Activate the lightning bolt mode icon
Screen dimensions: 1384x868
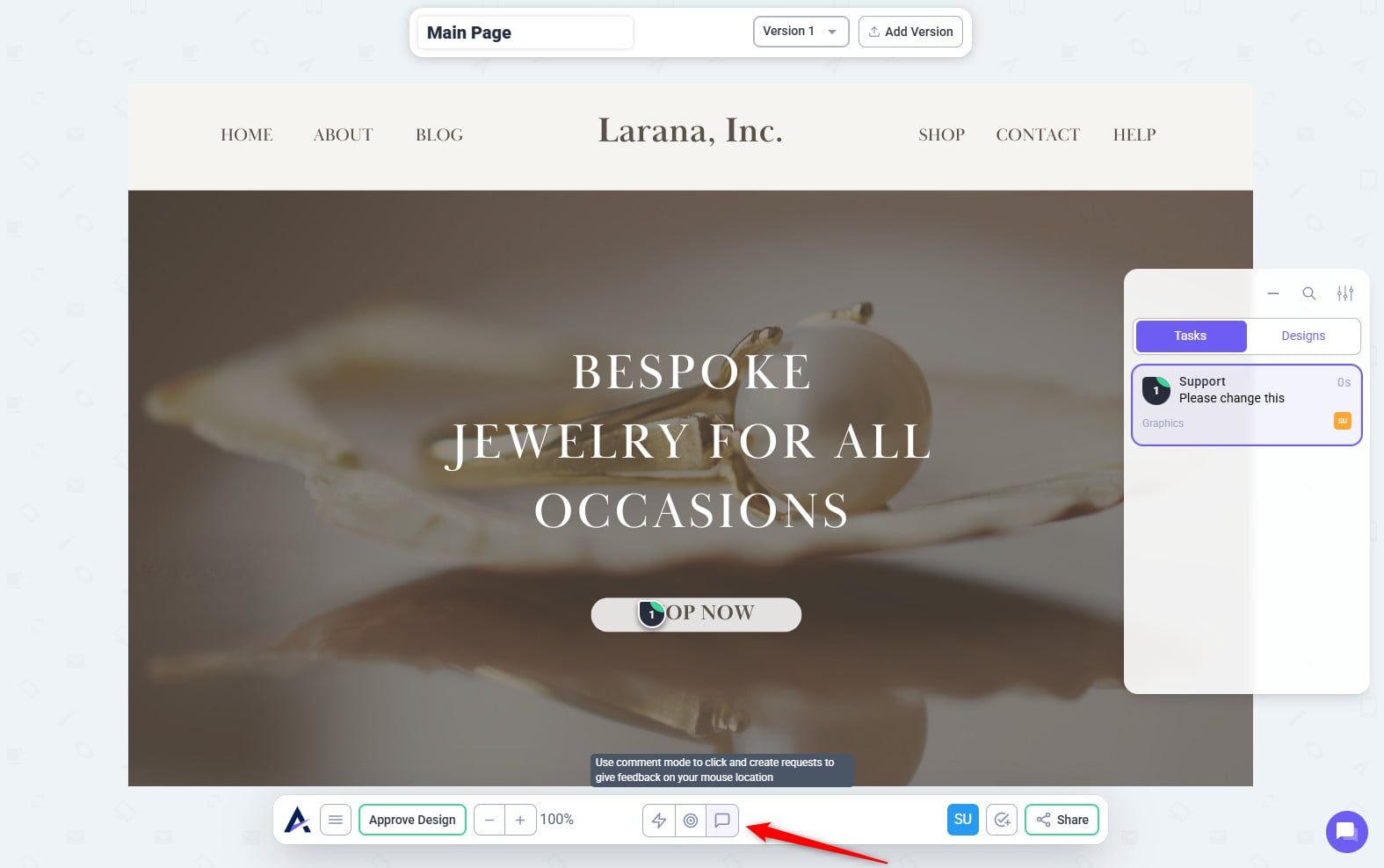[x=659, y=820]
